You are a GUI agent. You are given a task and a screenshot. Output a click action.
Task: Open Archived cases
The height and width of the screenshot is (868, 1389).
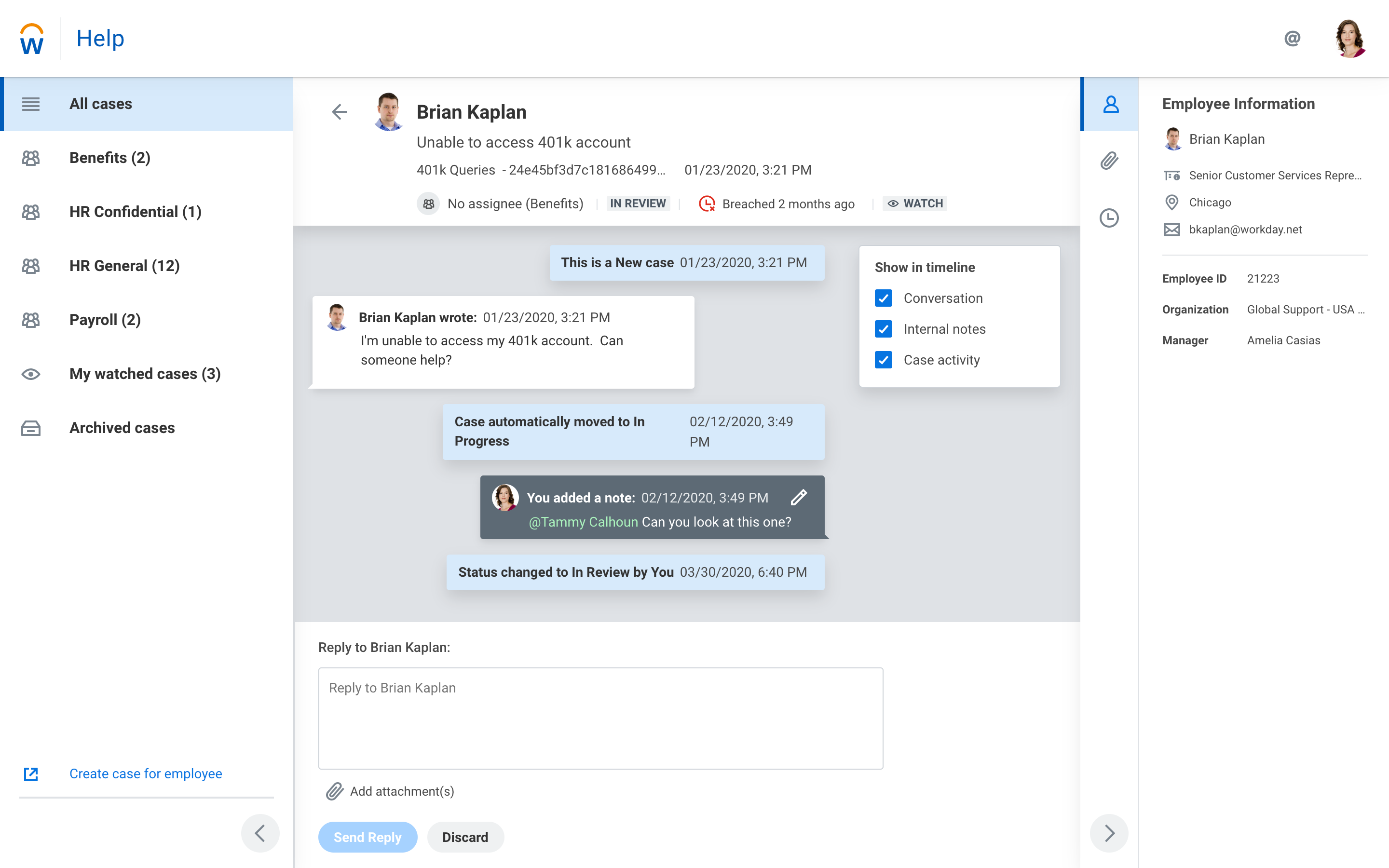coord(122,428)
